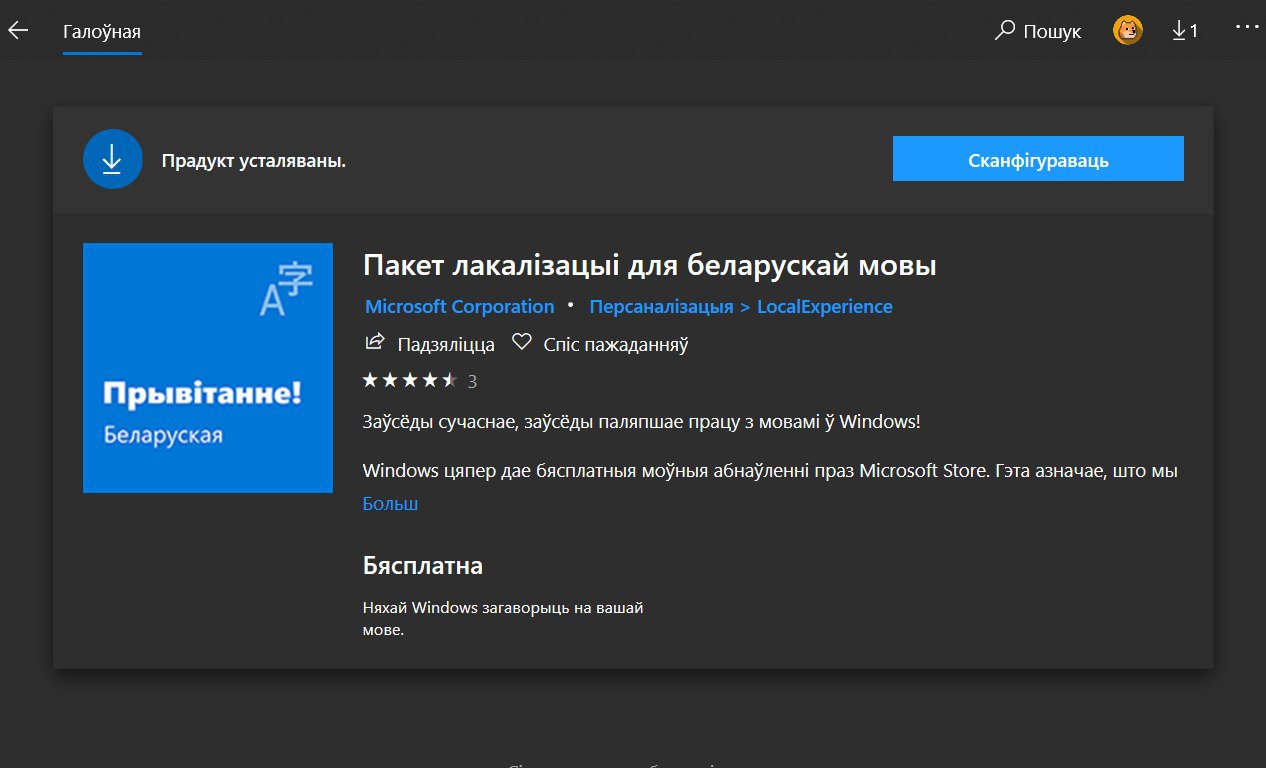Open Персаналізацыя > LocalExperience category link
Screen dimensions: 1266x768
click(740, 307)
